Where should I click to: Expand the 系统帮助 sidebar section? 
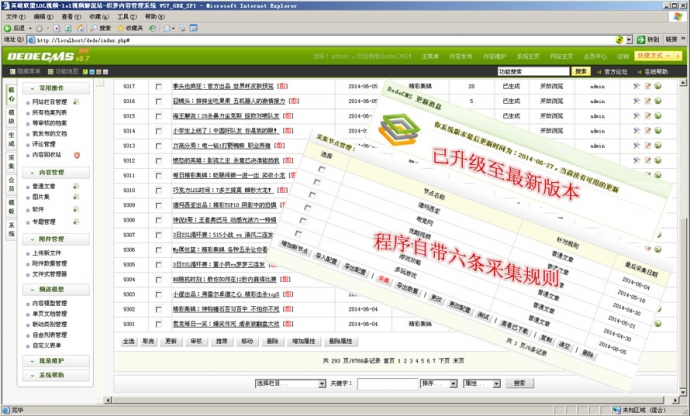56,375
